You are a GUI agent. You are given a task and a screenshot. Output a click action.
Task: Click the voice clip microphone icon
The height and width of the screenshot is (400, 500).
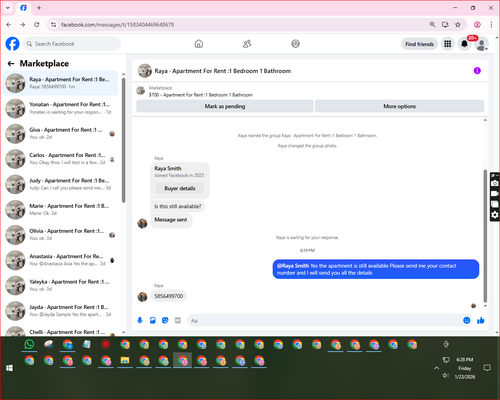(x=140, y=320)
